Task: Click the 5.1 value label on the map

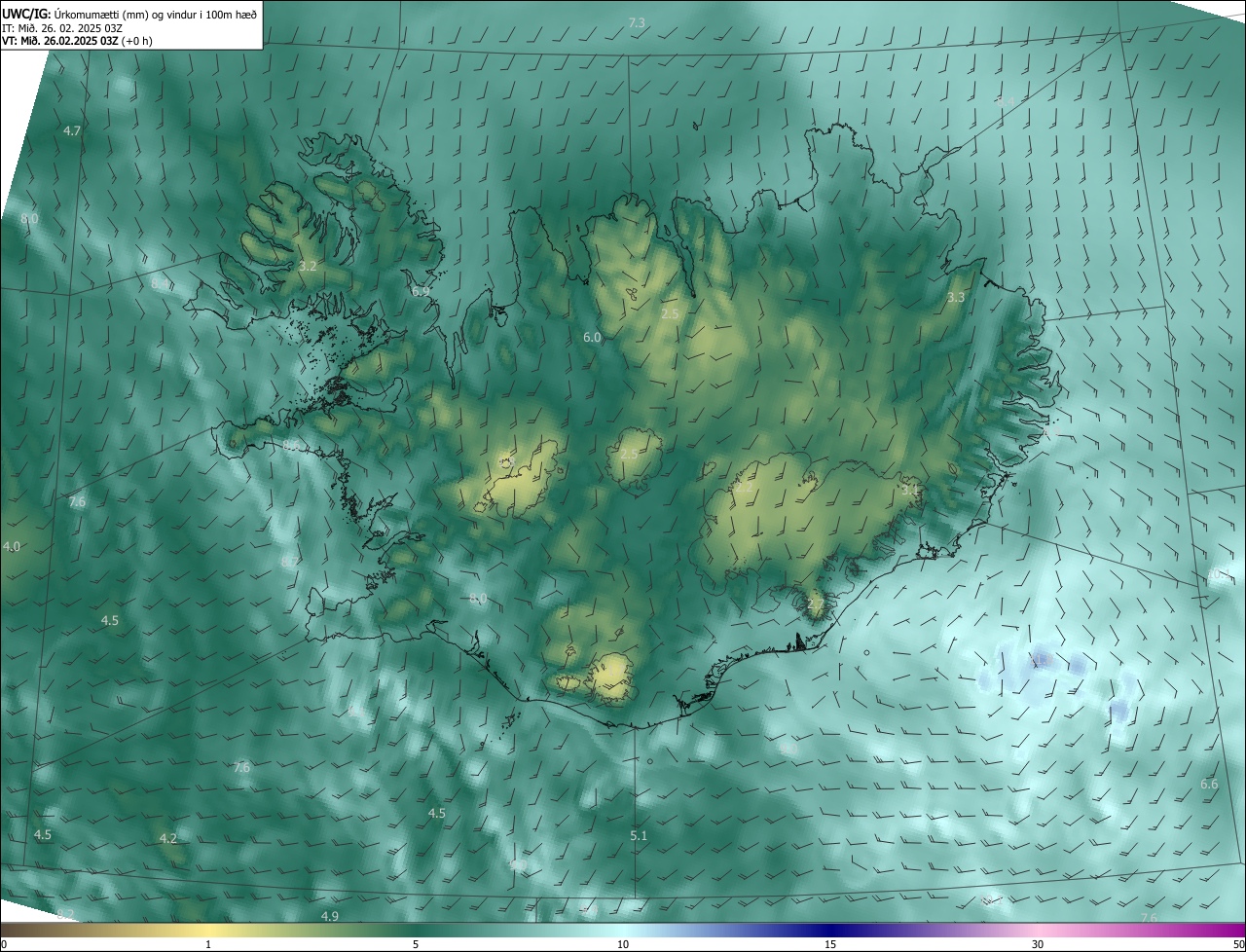Action: click(x=639, y=835)
